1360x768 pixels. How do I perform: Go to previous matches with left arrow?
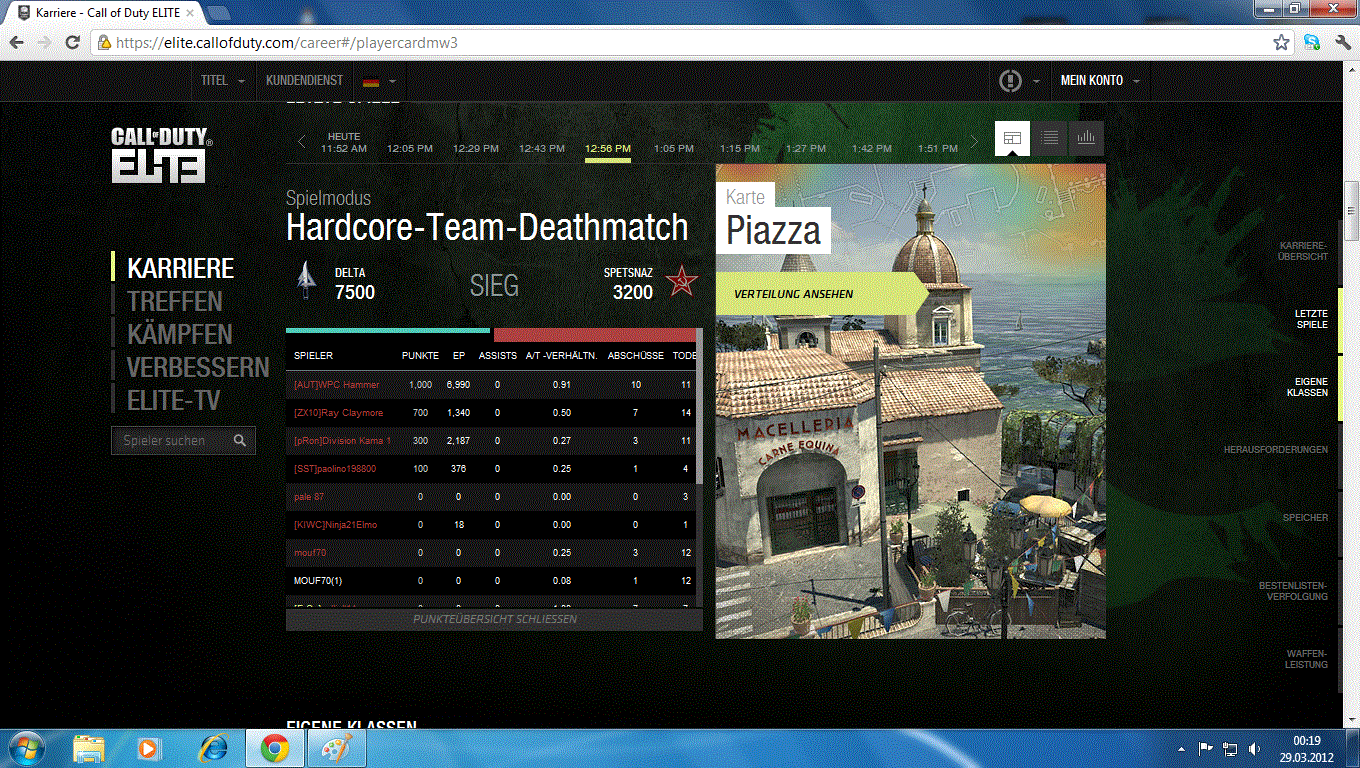(x=301, y=142)
